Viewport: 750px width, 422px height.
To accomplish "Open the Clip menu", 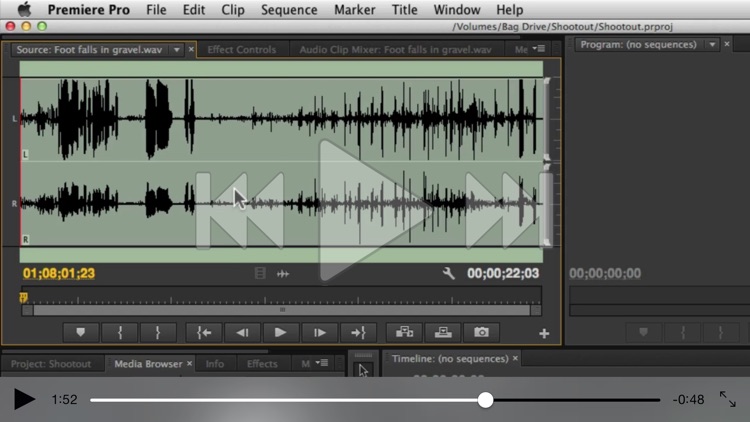I will [x=233, y=10].
